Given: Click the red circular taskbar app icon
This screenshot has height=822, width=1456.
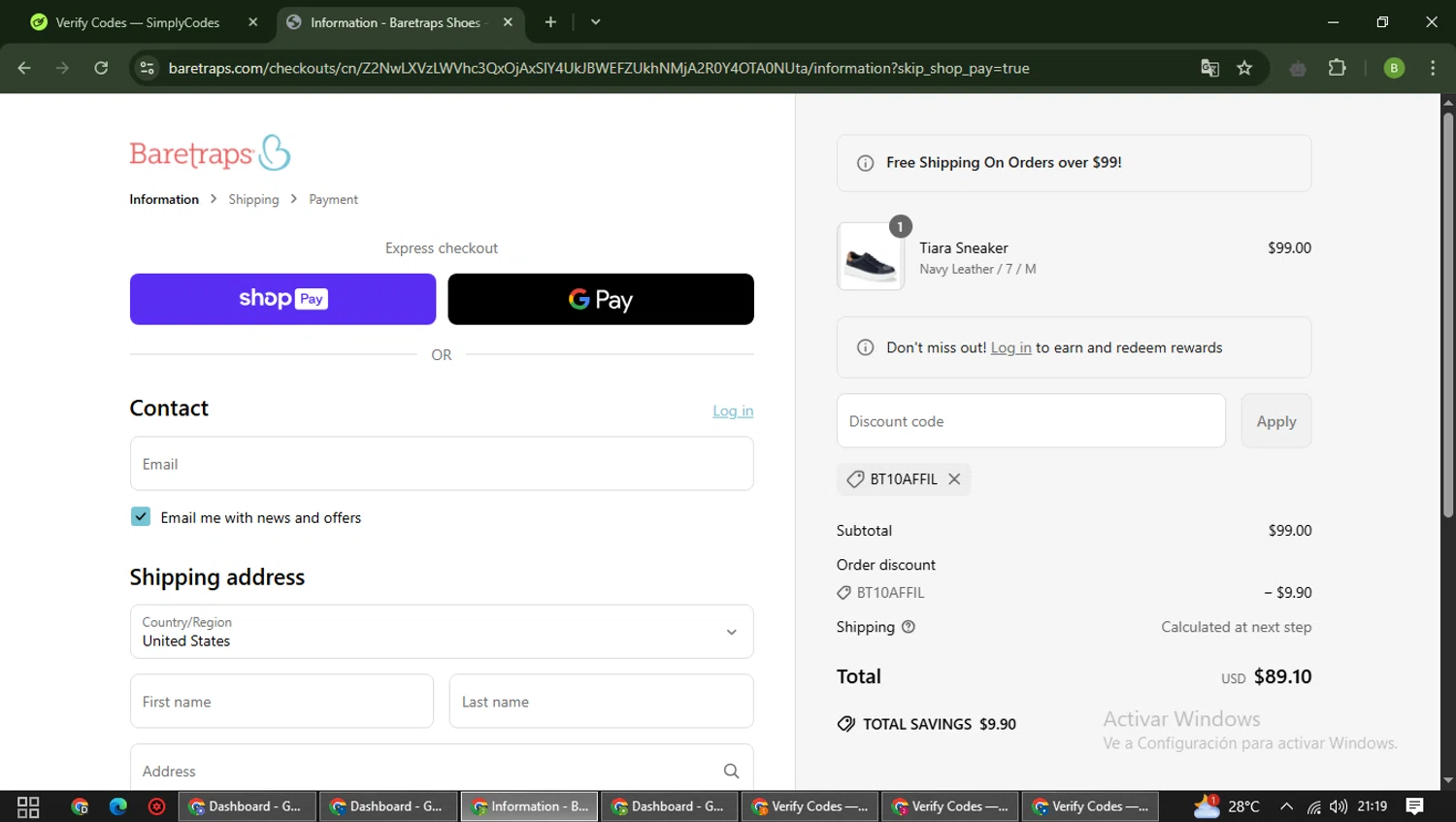Looking at the screenshot, I should (156, 806).
